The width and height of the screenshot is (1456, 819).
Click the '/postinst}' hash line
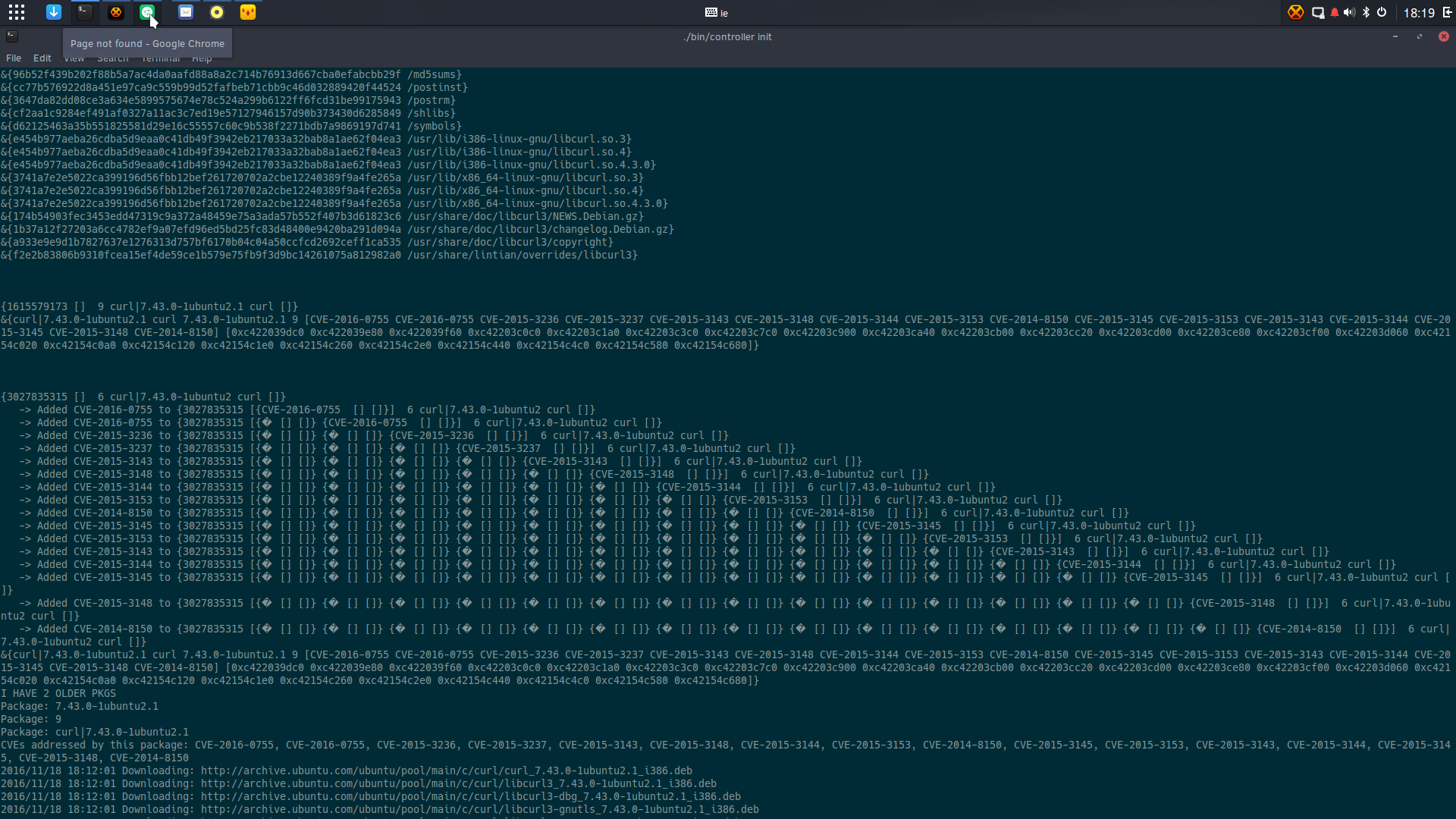234,87
